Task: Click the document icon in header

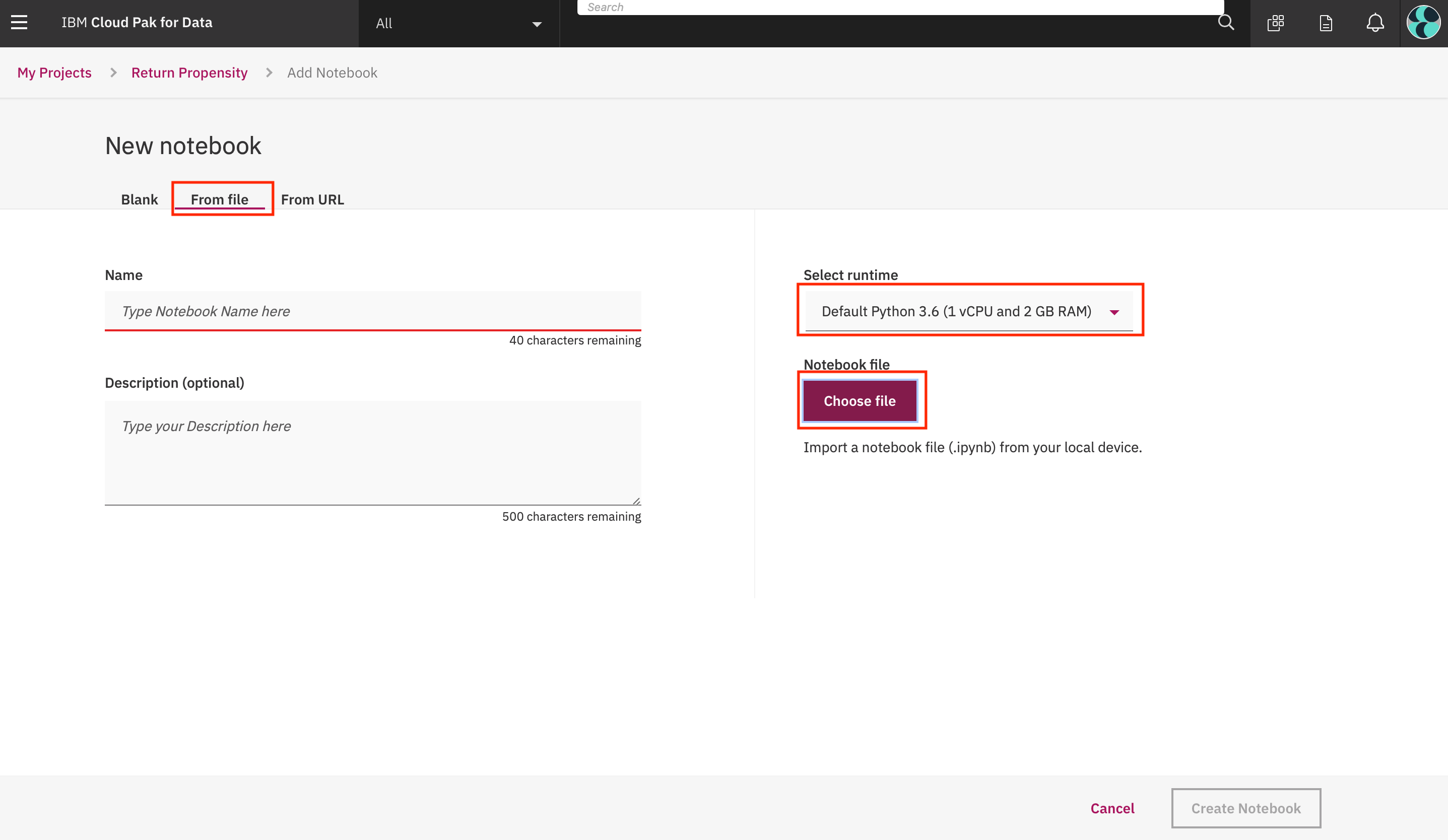Action: [1326, 23]
